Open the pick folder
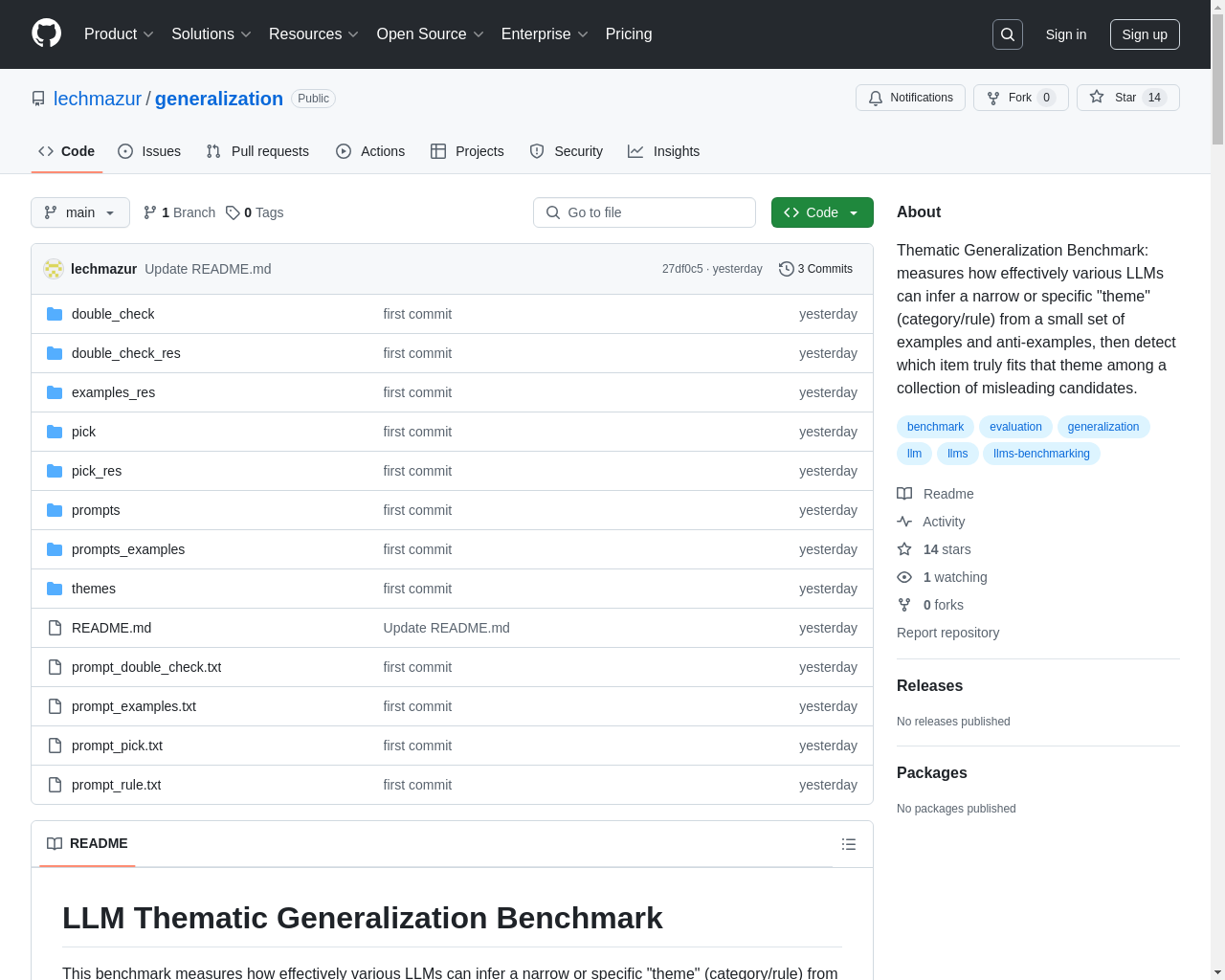The height and width of the screenshot is (980, 1225). (83, 432)
